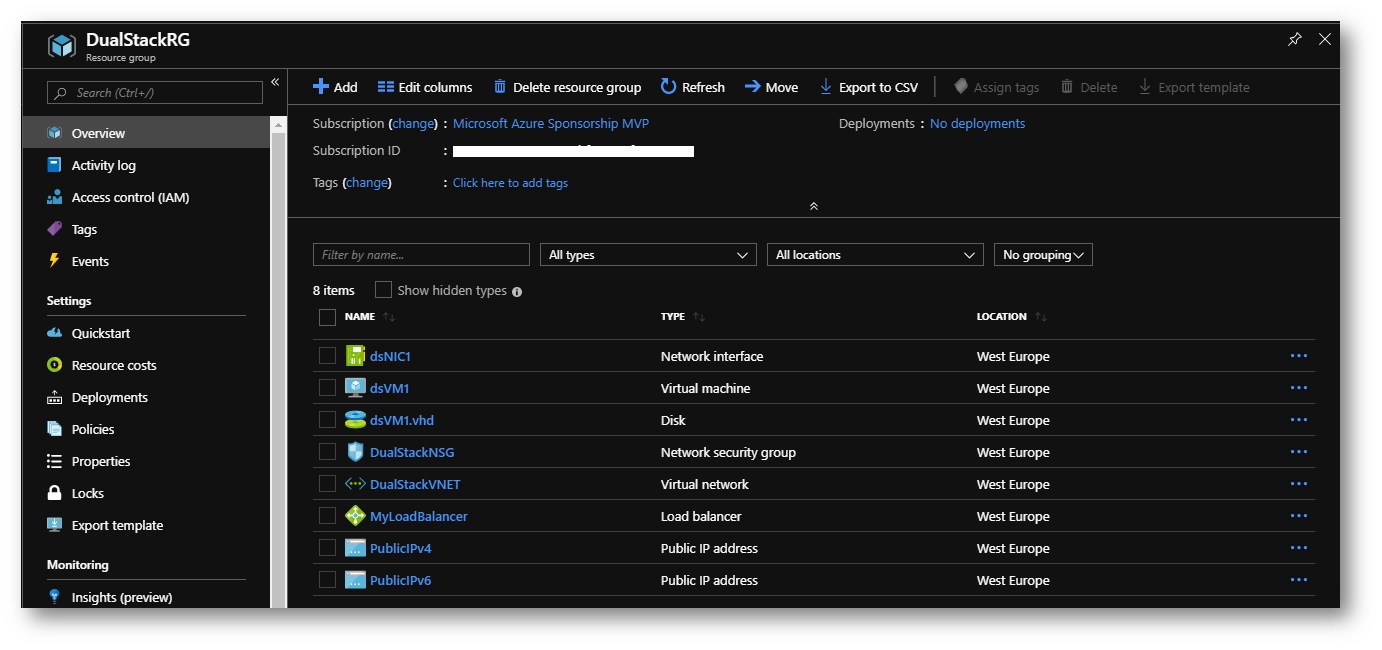Click the dsVM1 virtual machine icon

click(x=355, y=388)
